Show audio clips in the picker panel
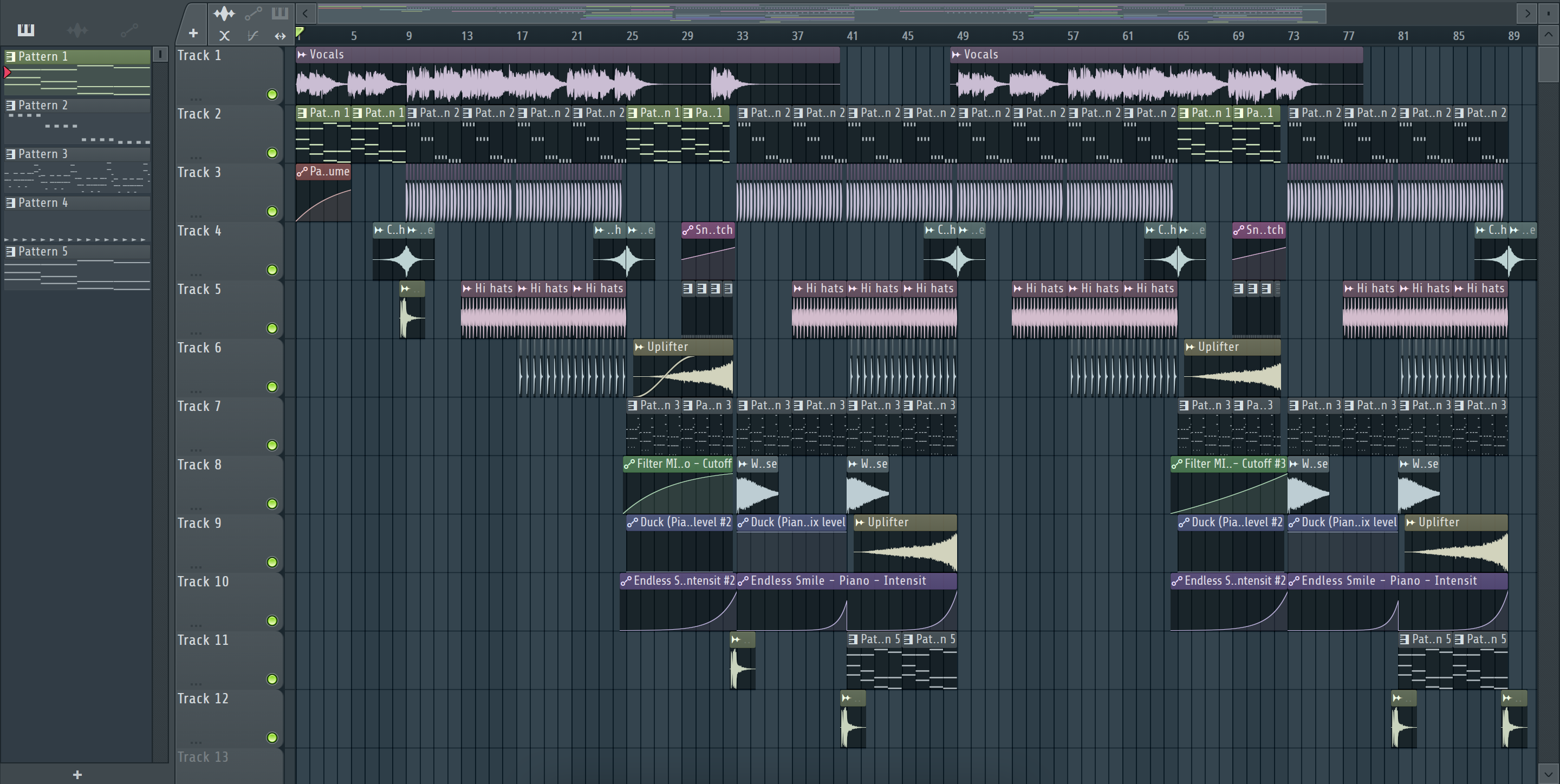 (x=77, y=30)
